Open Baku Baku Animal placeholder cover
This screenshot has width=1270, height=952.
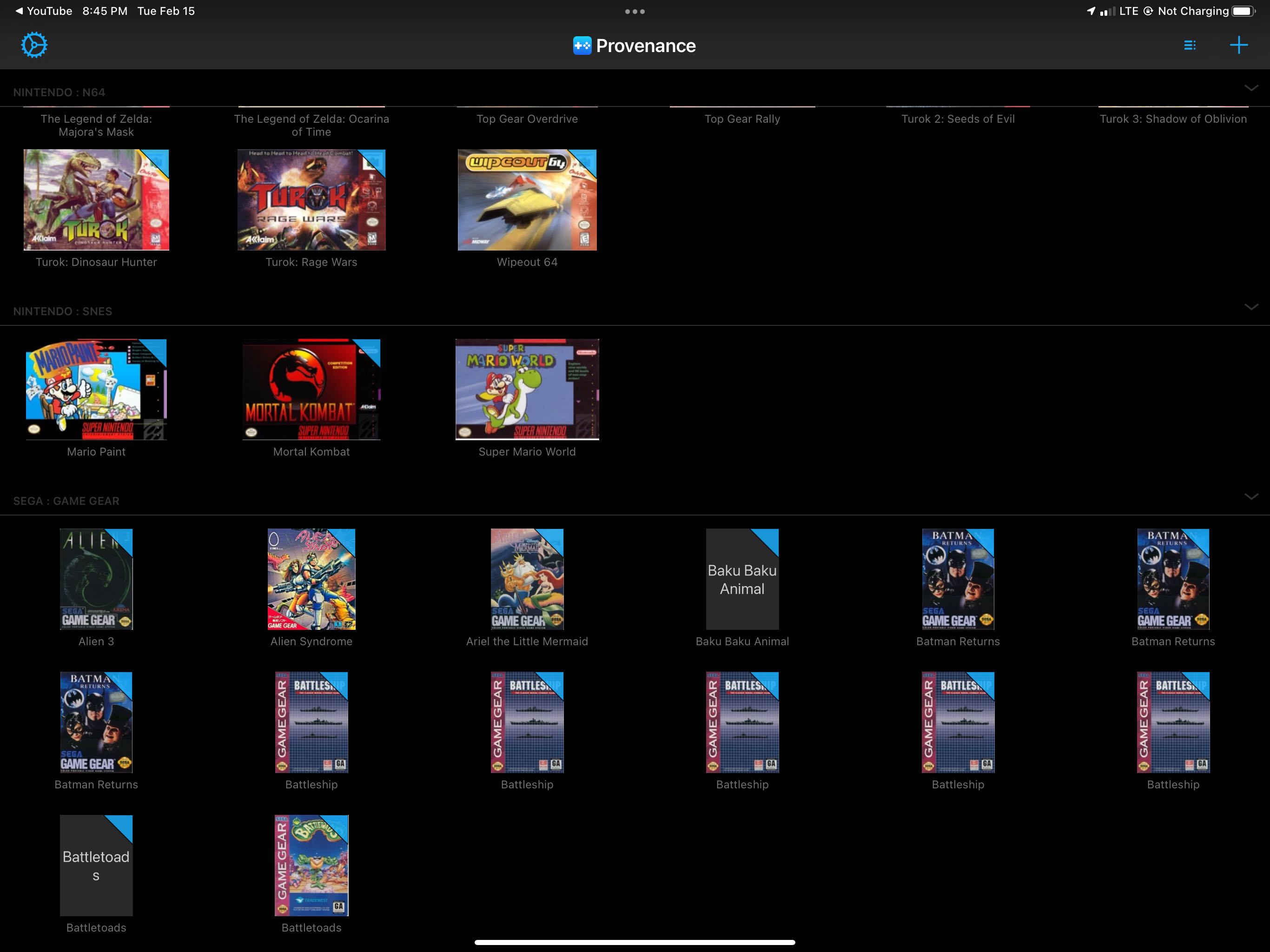click(x=742, y=579)
